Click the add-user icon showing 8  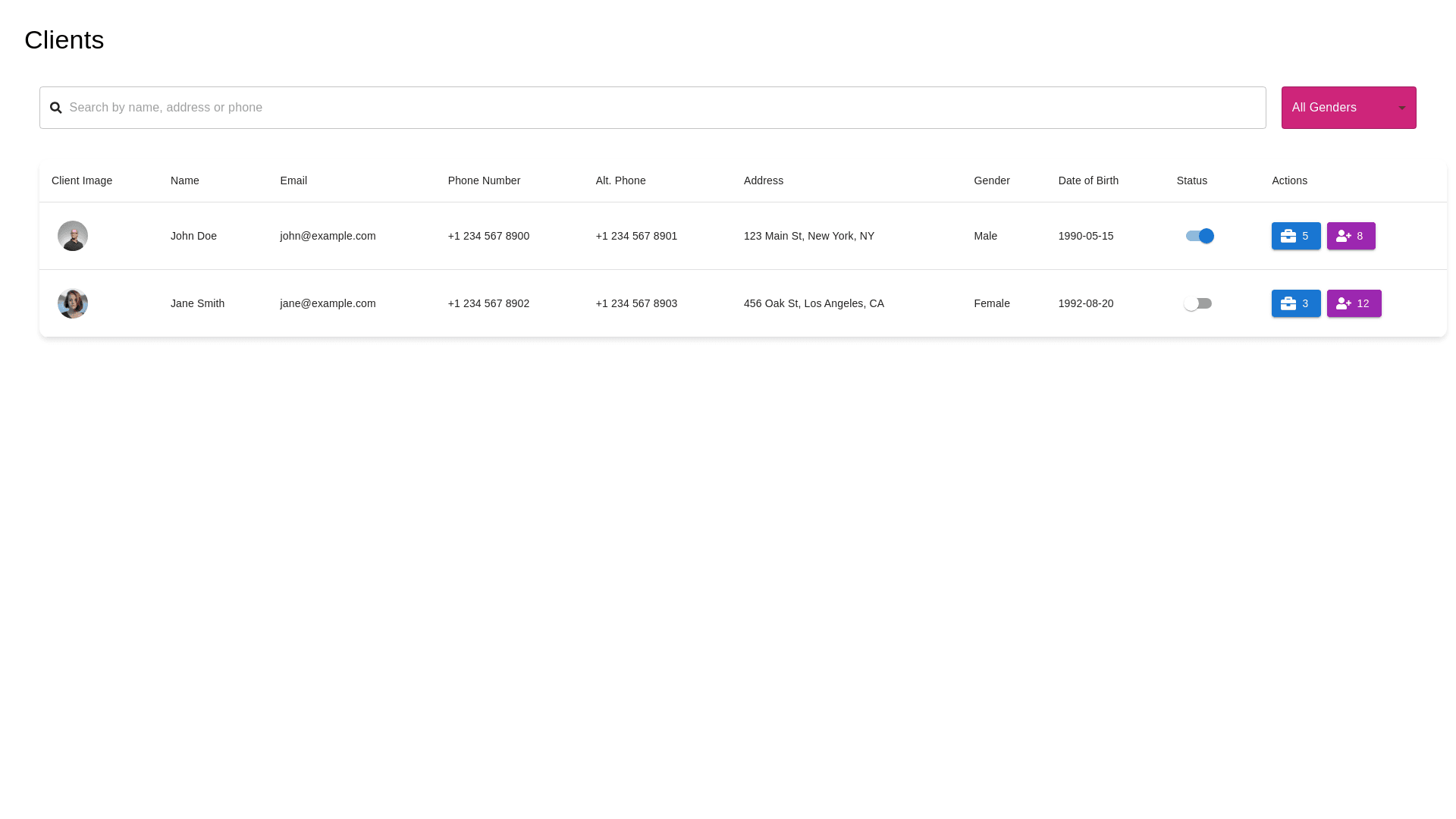pyautogui.click(x=1343, y=236)
